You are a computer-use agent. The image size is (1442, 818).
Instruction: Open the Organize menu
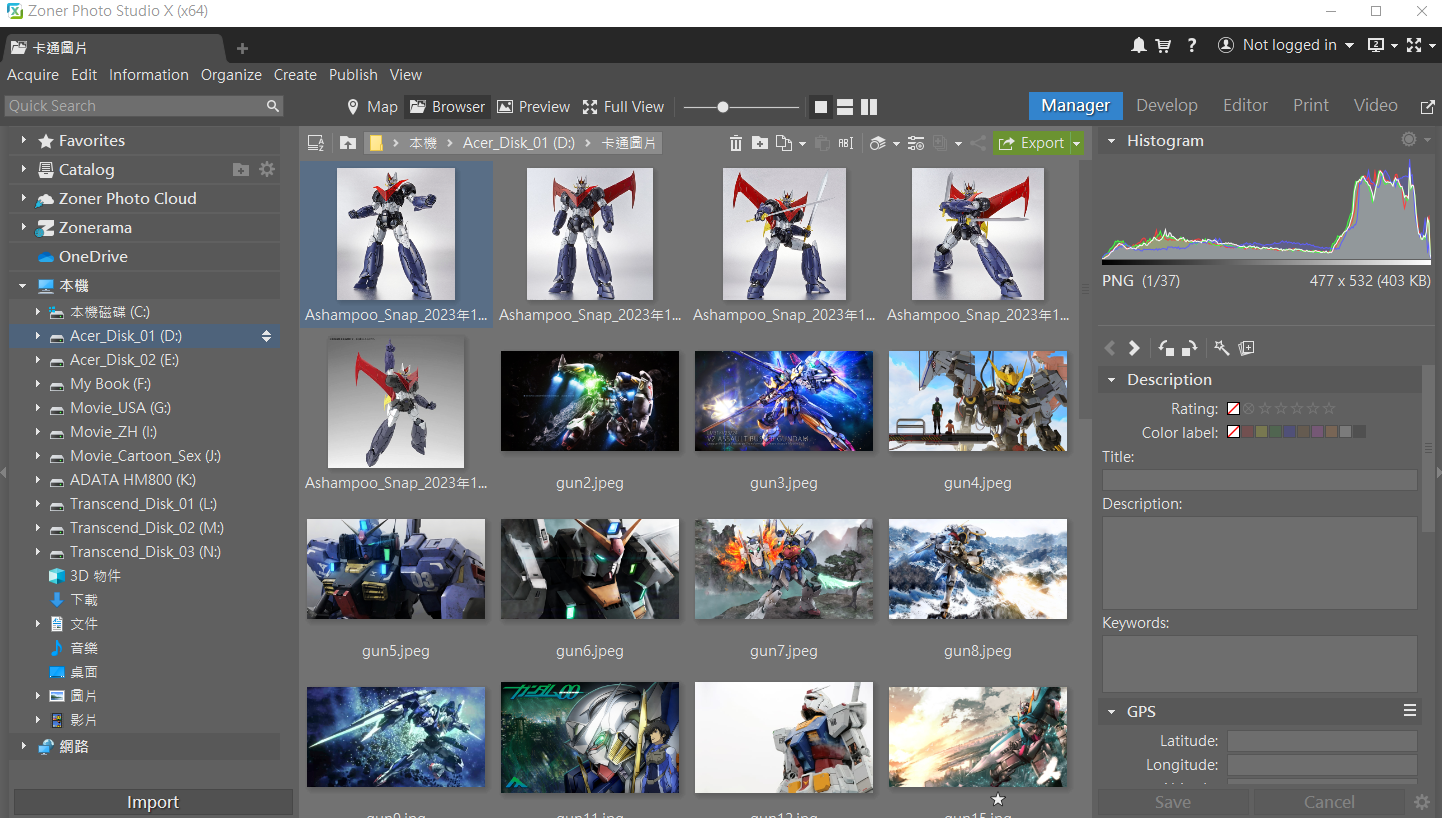point(231,75)
